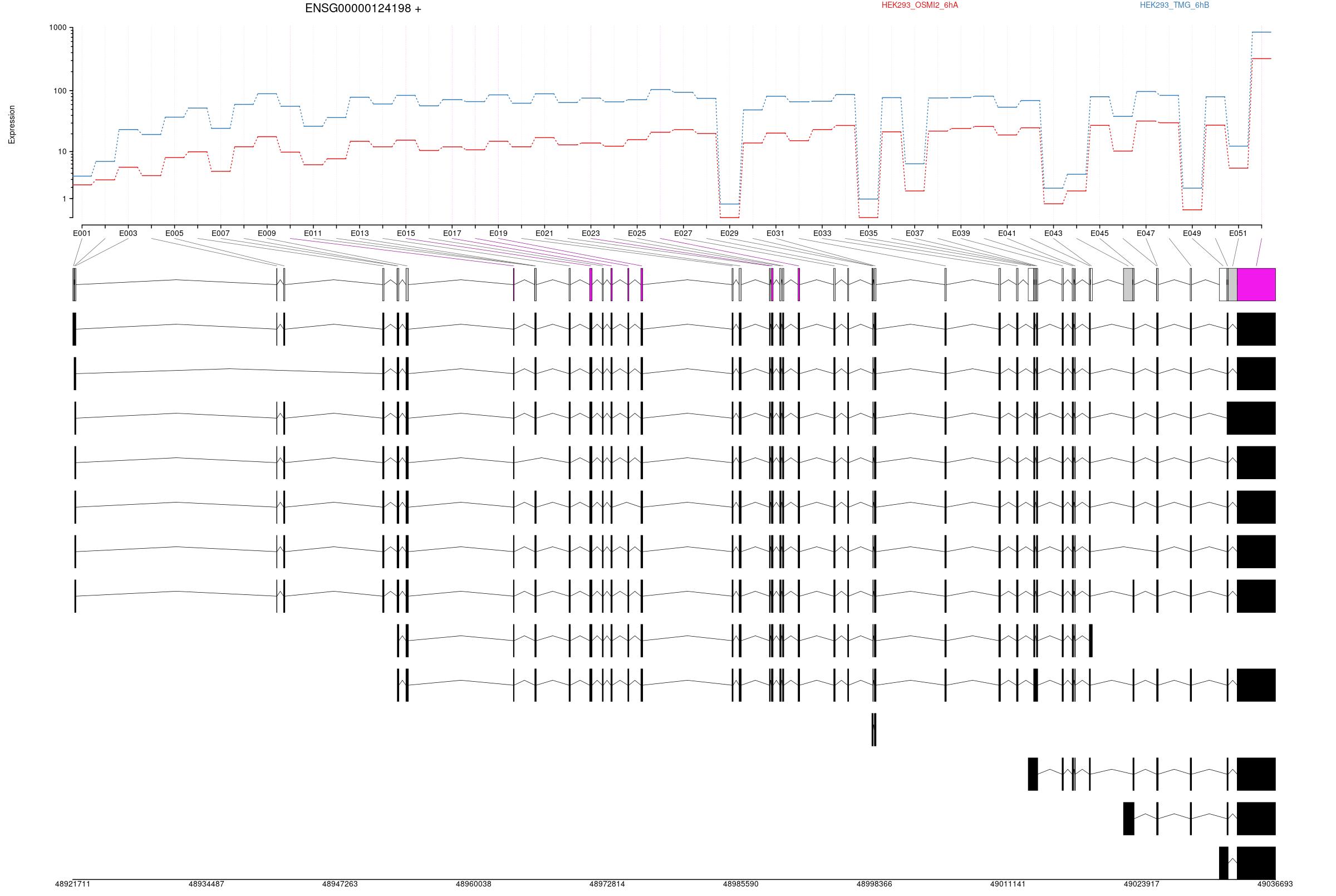
Task: Select exon label E003
Action: [128, 233]
